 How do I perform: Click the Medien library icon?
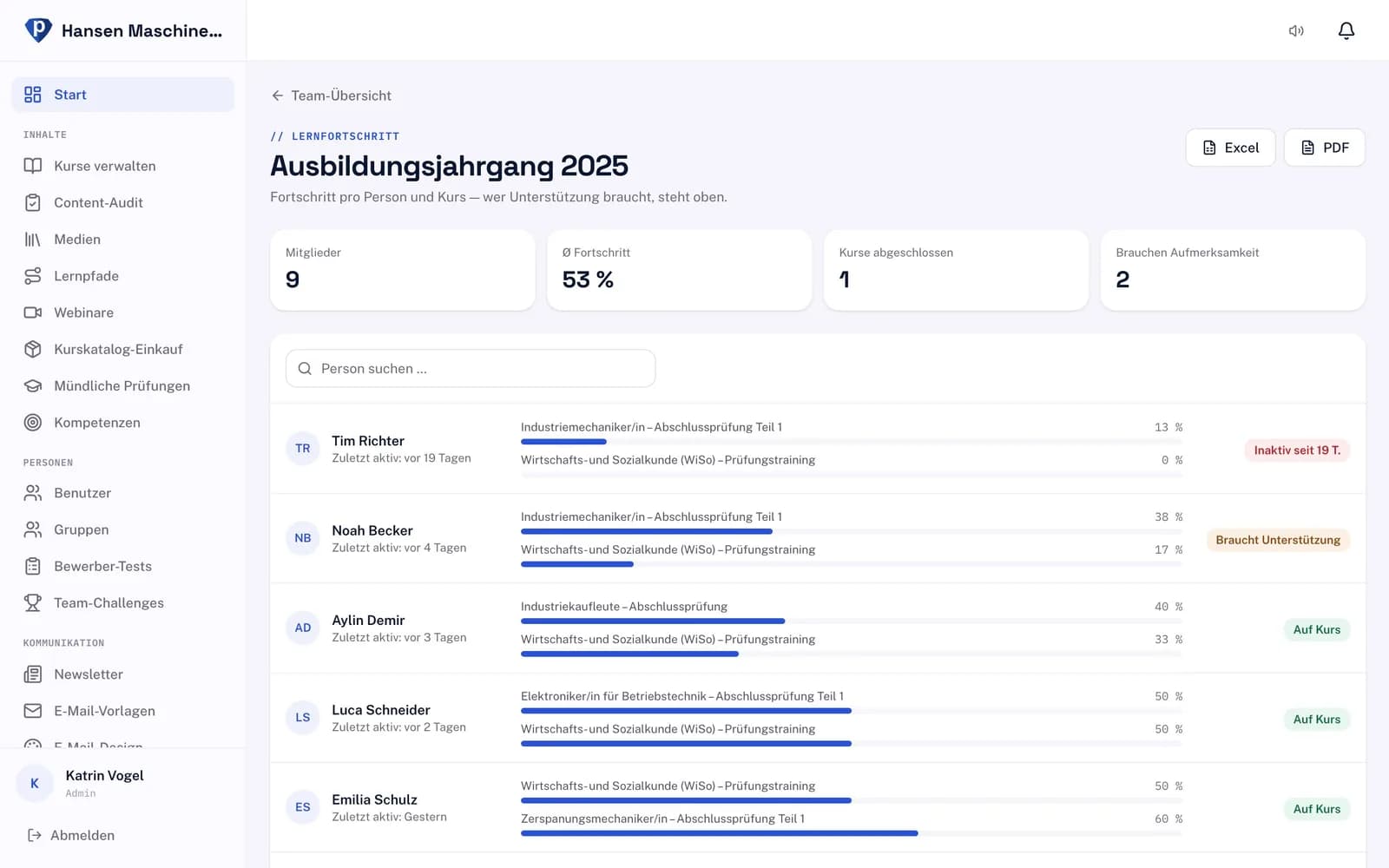(33, 240)
